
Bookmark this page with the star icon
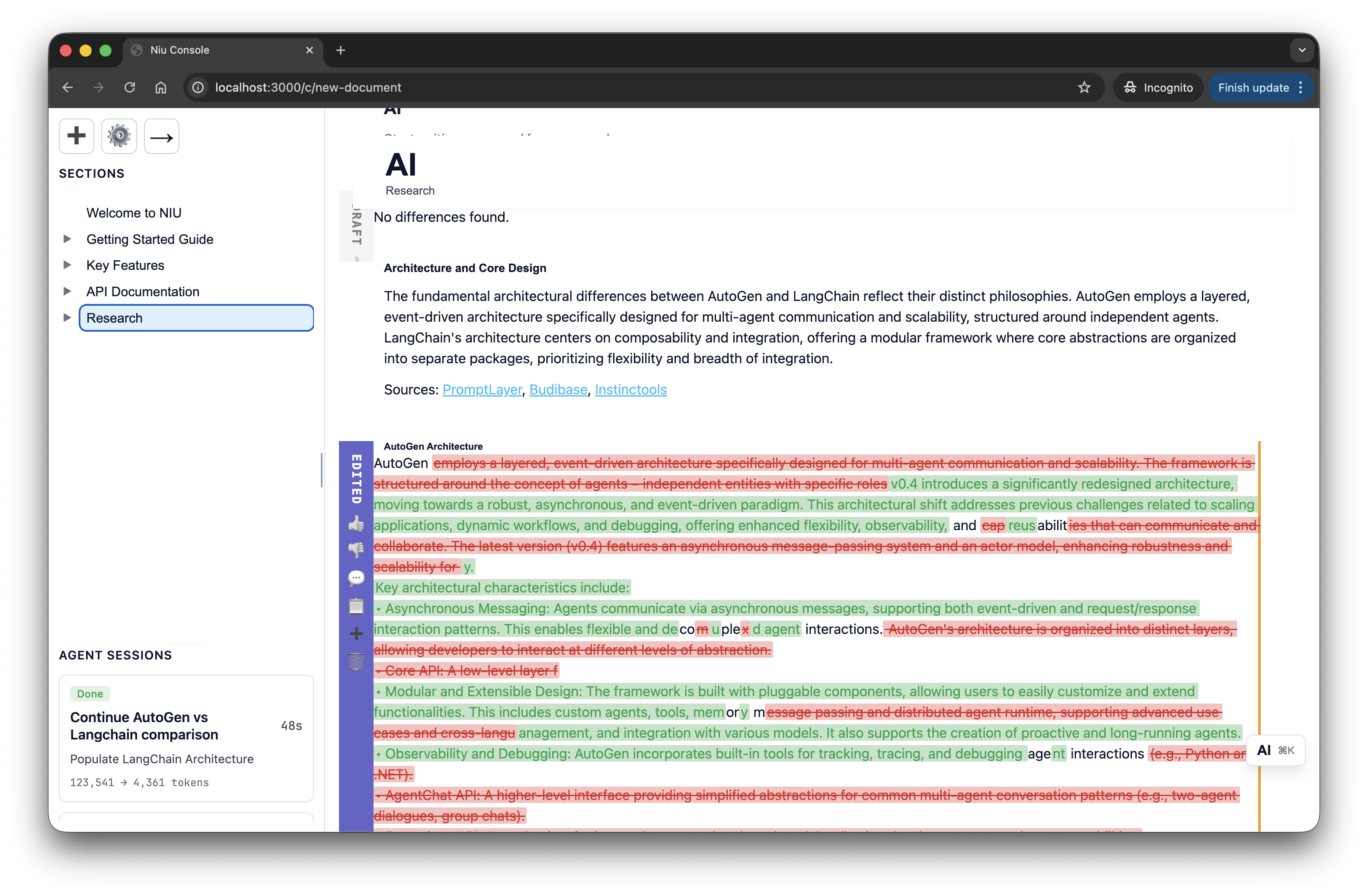click(1084, 87)
